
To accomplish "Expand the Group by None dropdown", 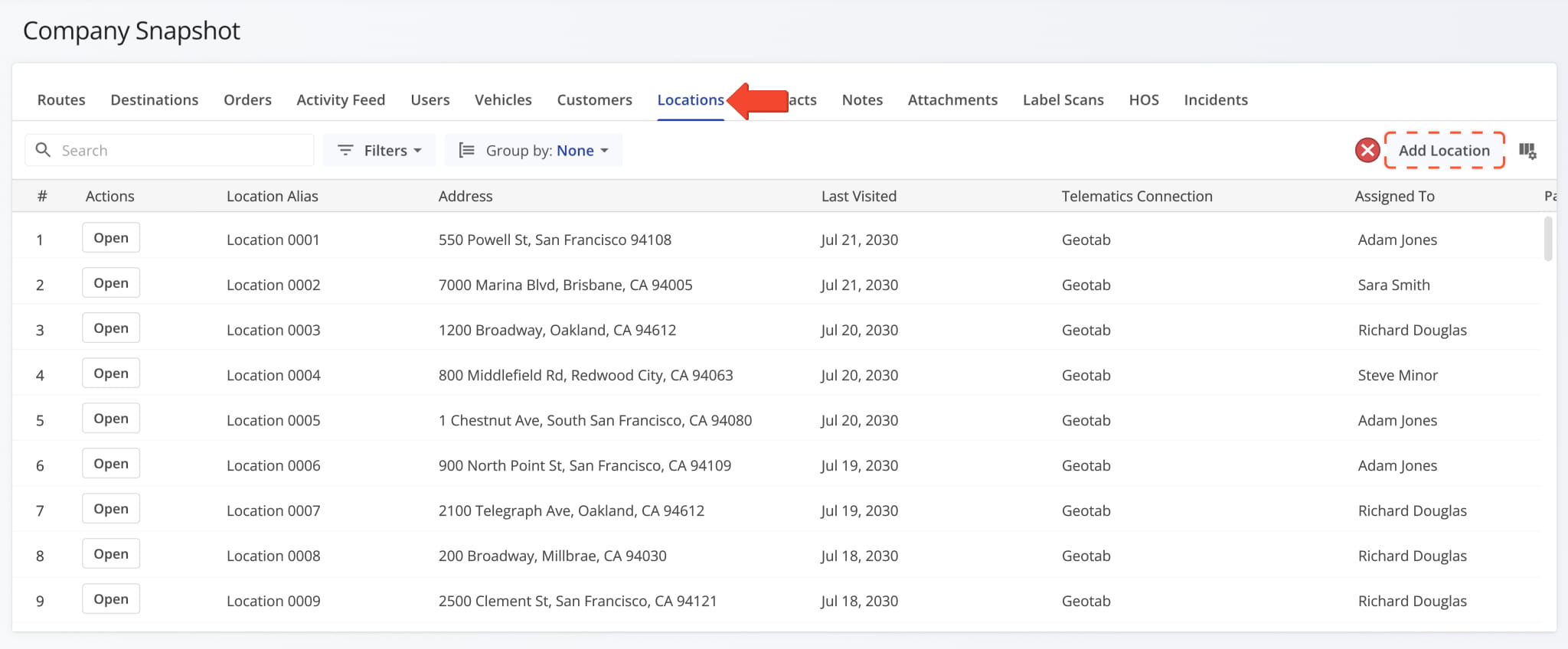I will coord(534,150).
